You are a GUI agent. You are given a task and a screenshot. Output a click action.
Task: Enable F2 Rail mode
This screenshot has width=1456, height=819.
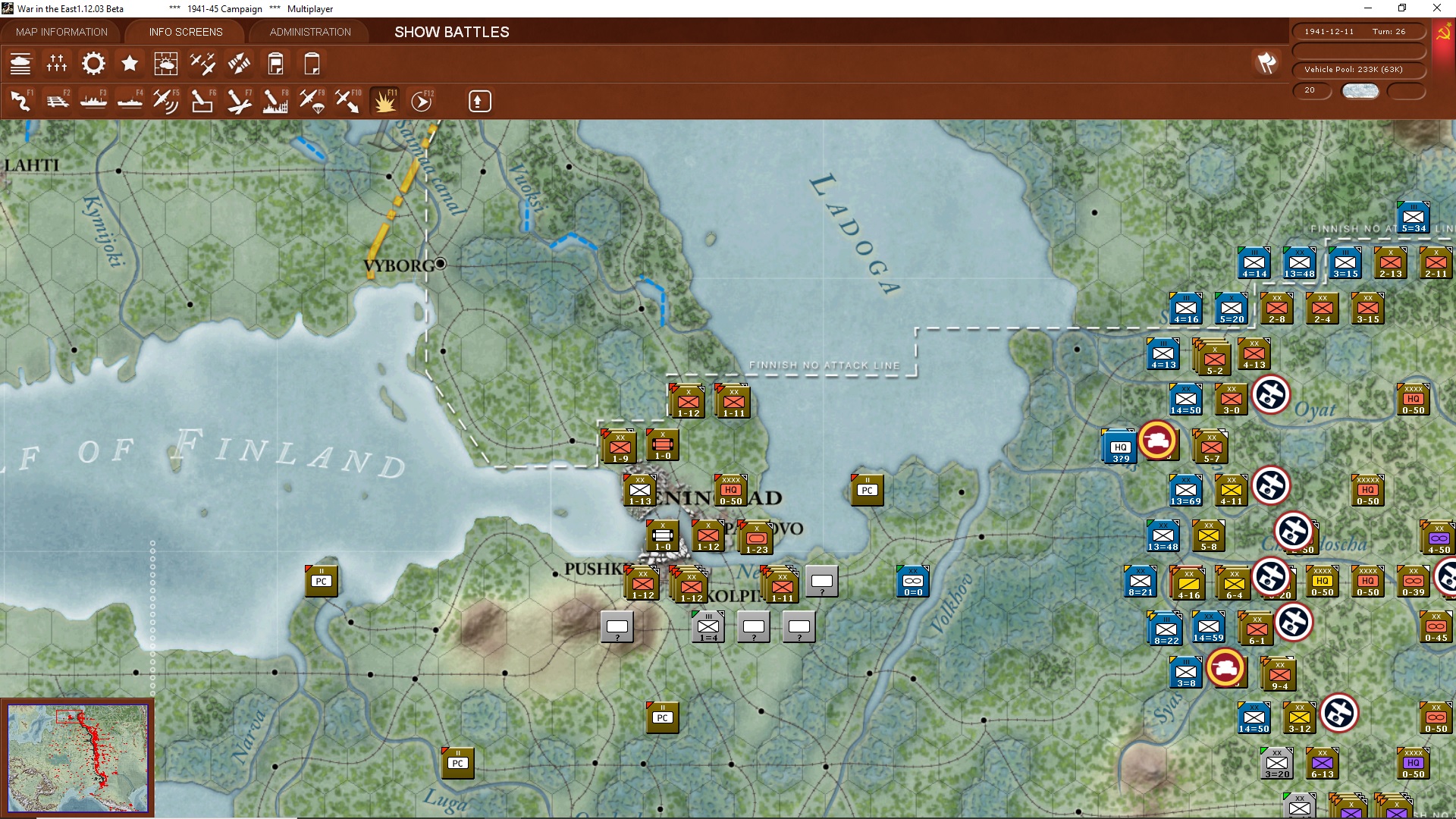[x=57, y=101]
